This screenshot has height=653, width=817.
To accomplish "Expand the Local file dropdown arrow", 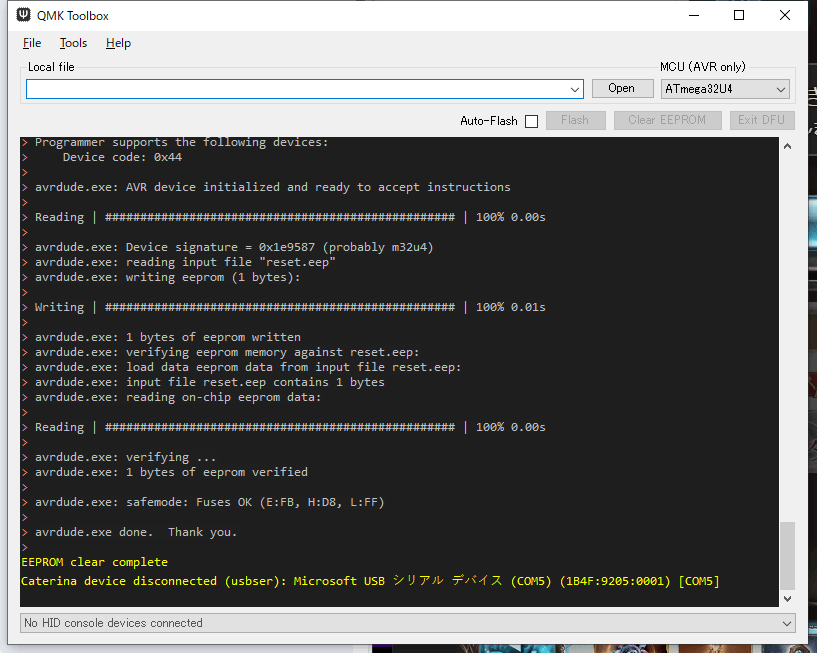I will [x=575, y=90].
